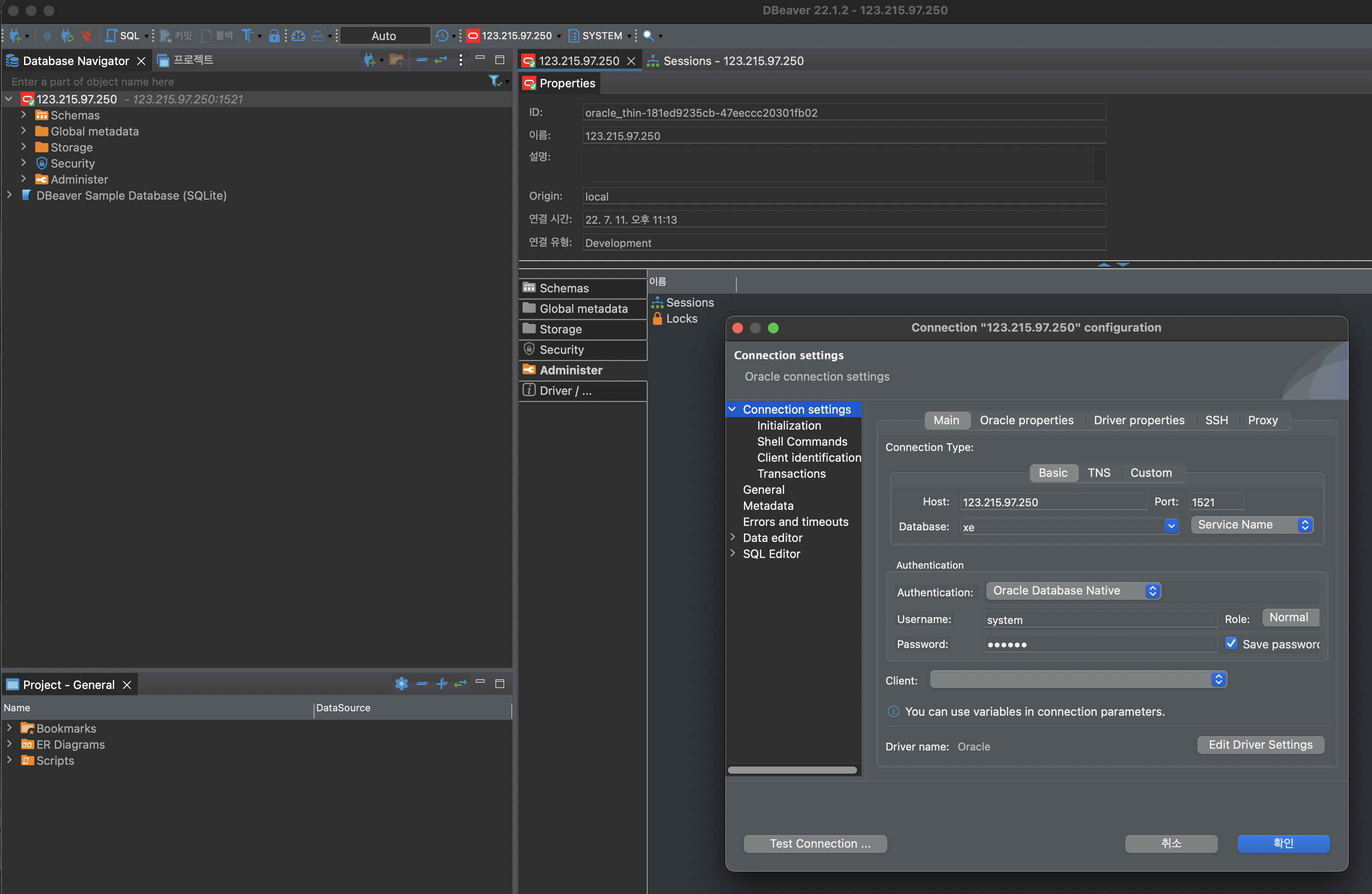Open a new SQL editor from toolbar
The image size is (1372, 894).
(x=123, y=36)
